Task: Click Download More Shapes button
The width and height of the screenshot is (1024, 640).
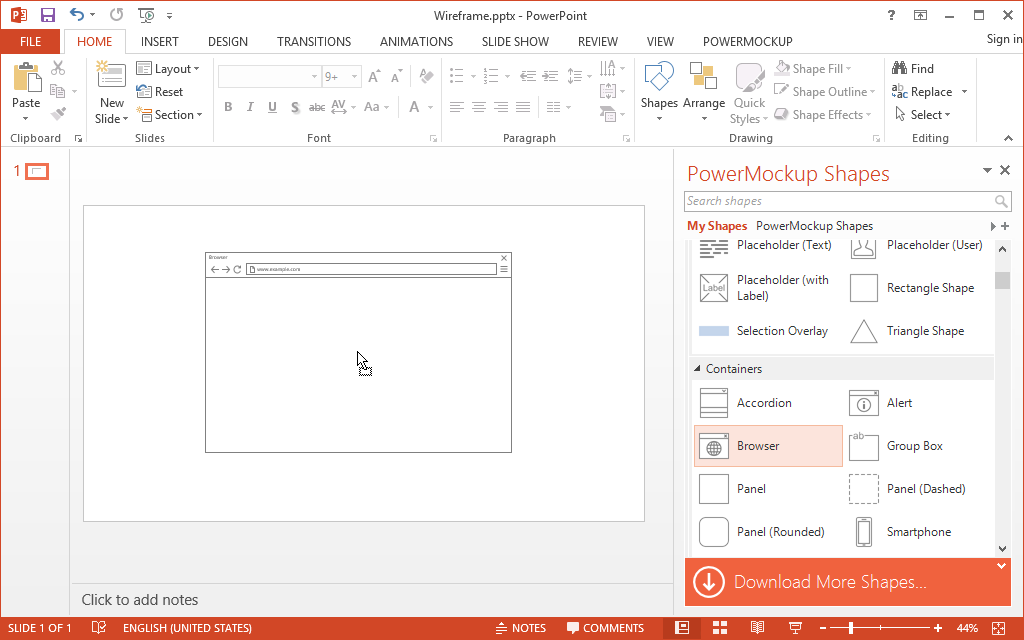Action: tap(847, 581)
